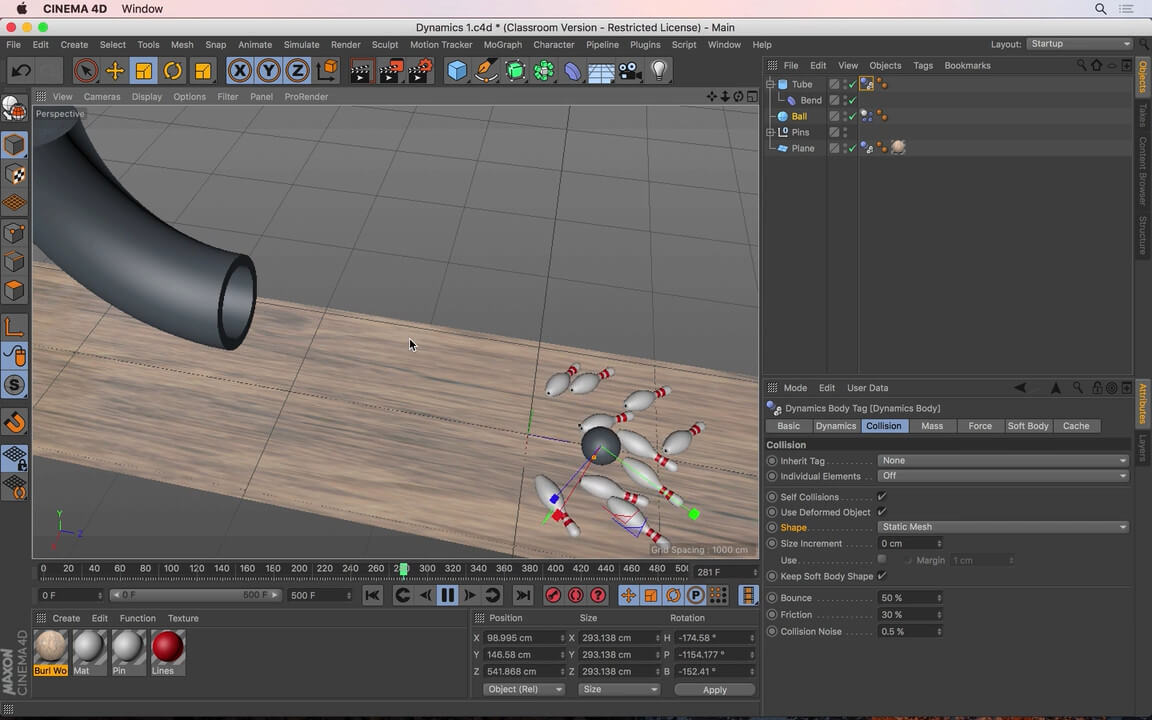Open the Shape dropdown set to Static Mesh
The width and height of the screenshot is (1152, 720).
pos(1003,526)
